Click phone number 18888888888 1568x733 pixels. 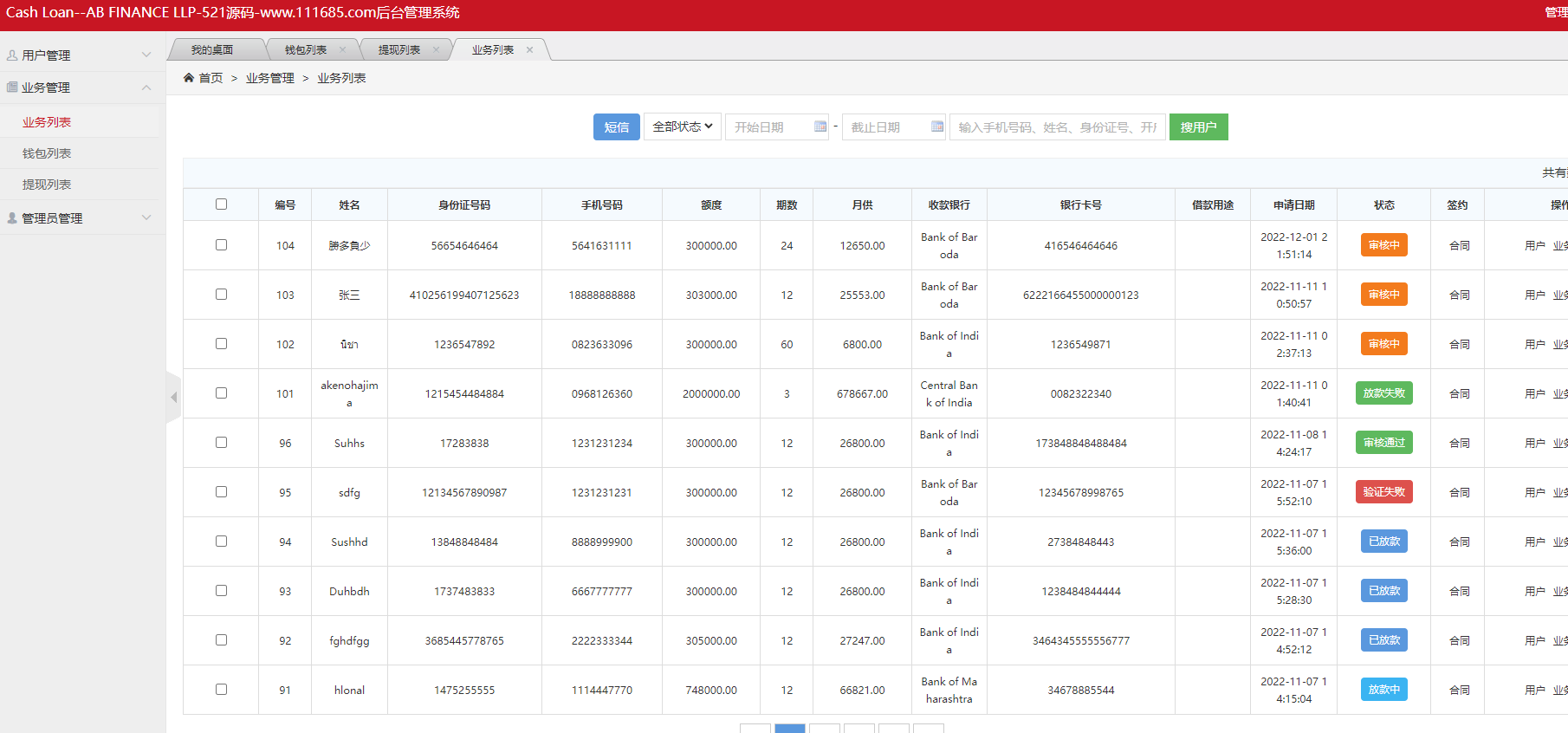tap(602, 295)
